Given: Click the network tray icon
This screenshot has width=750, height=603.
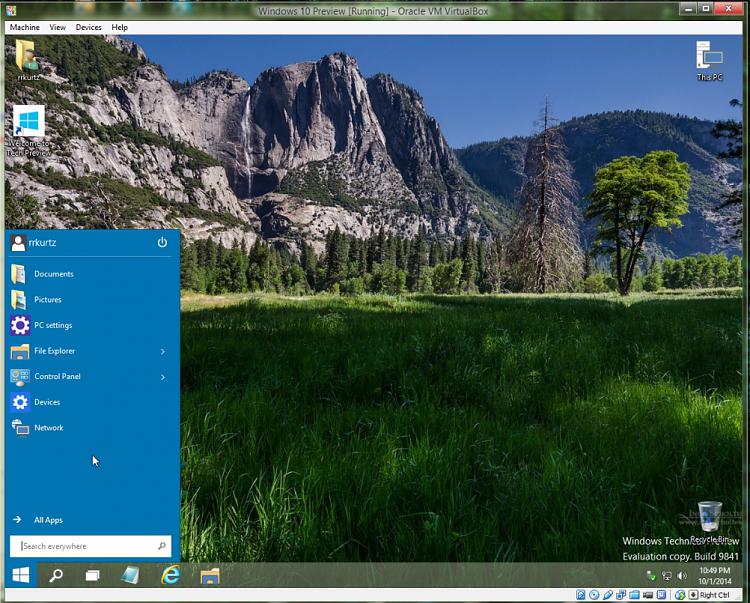Looking at the screenshot, I should [x=667, y=576].
